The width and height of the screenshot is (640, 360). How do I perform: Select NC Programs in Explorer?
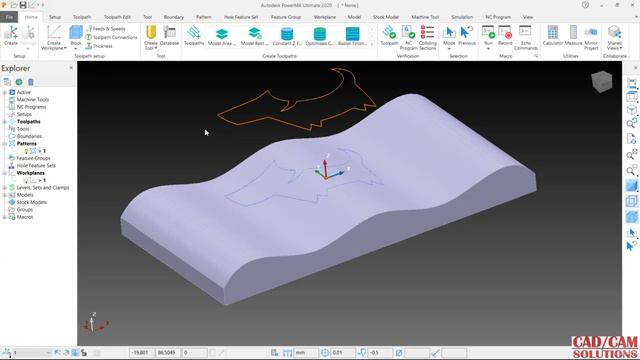point(31,107)
